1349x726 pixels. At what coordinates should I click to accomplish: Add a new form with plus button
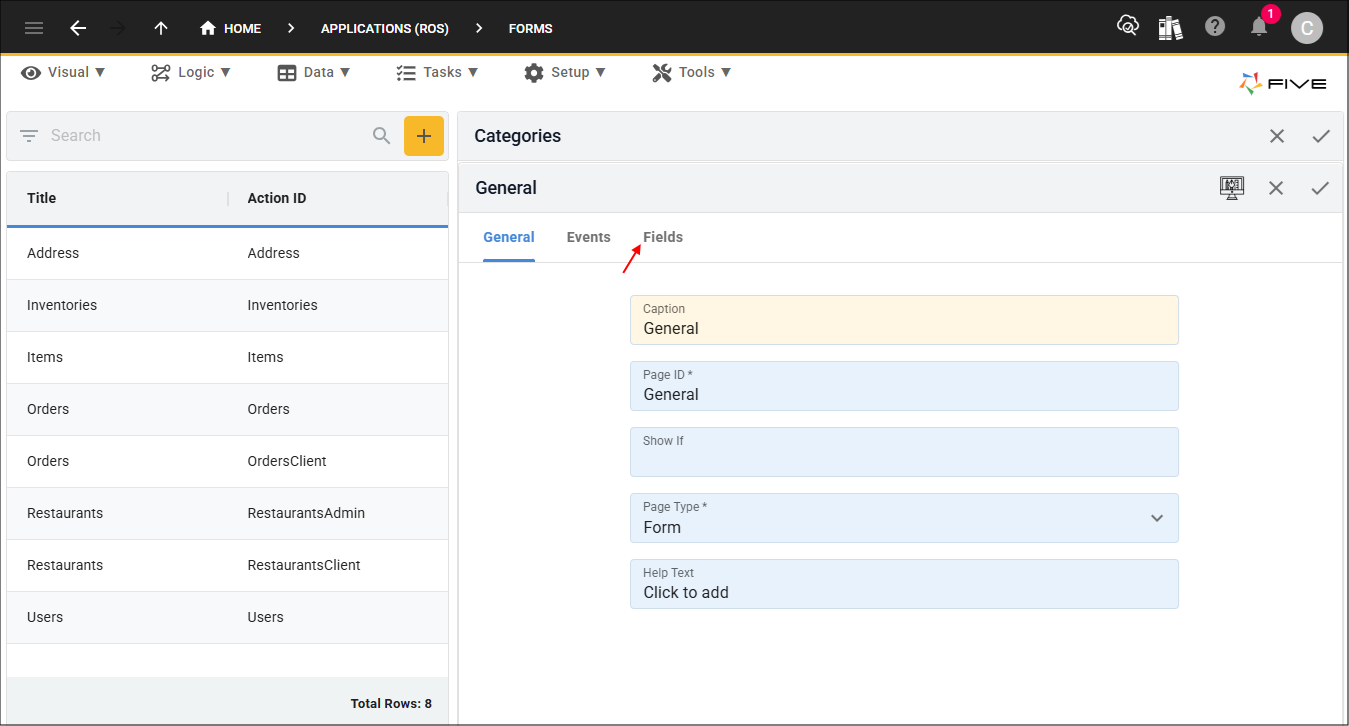pyautogui.click(x=424, y=136)
